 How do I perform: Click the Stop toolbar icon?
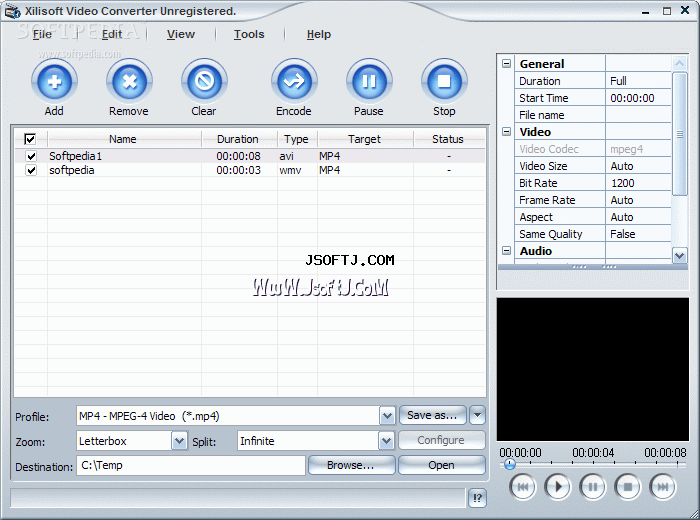pyautogui.click(x=444, y=82)
